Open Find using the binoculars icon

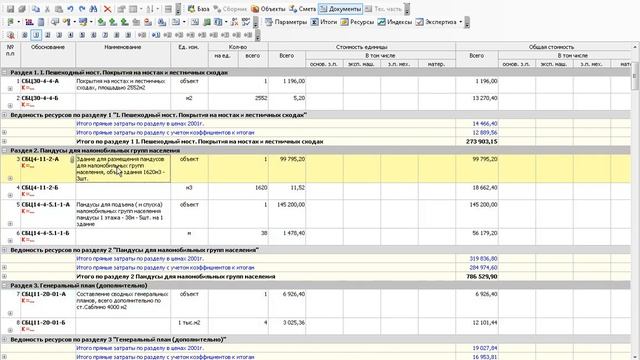pos(93,9)
